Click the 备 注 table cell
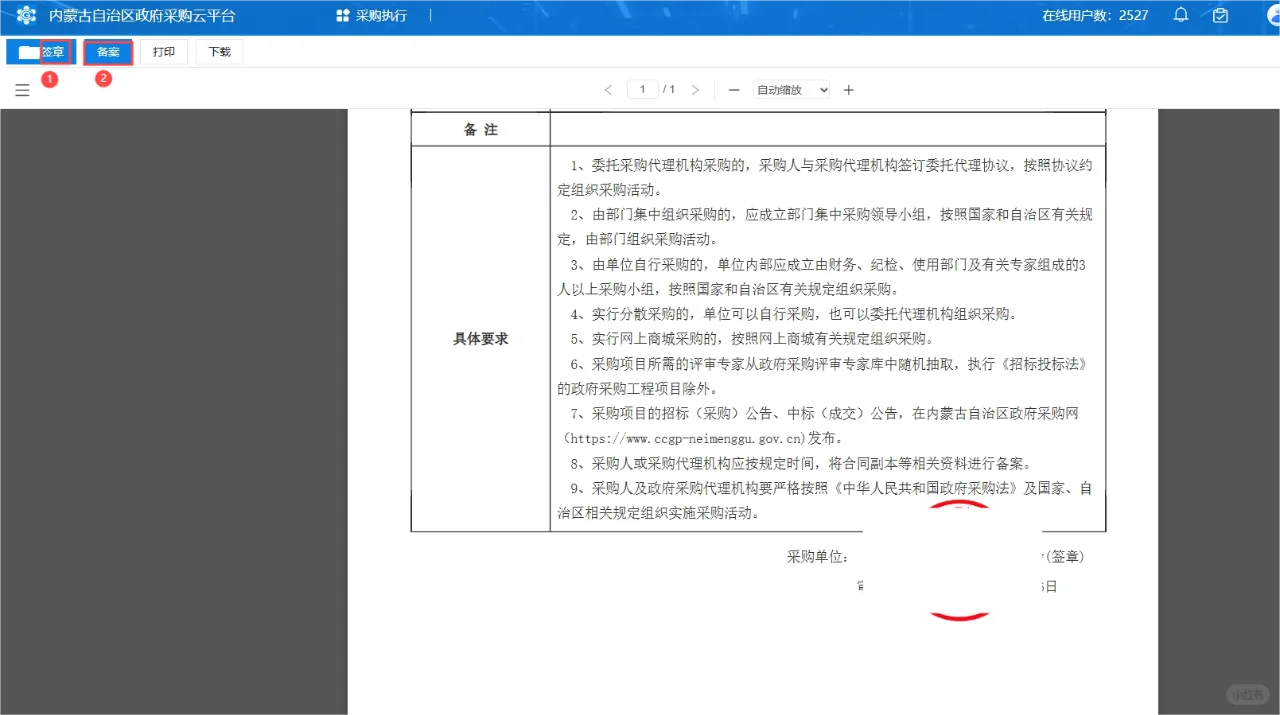 point(481,130)
